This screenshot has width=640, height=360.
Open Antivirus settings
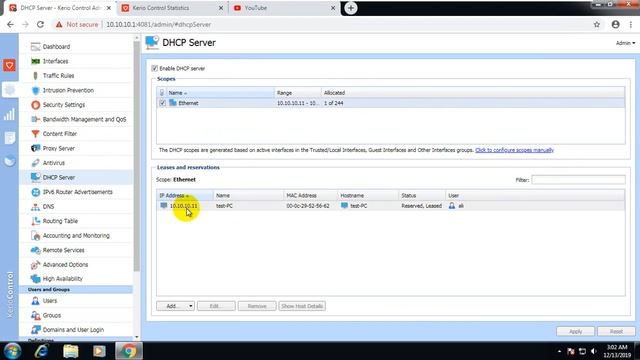point(53,163)
